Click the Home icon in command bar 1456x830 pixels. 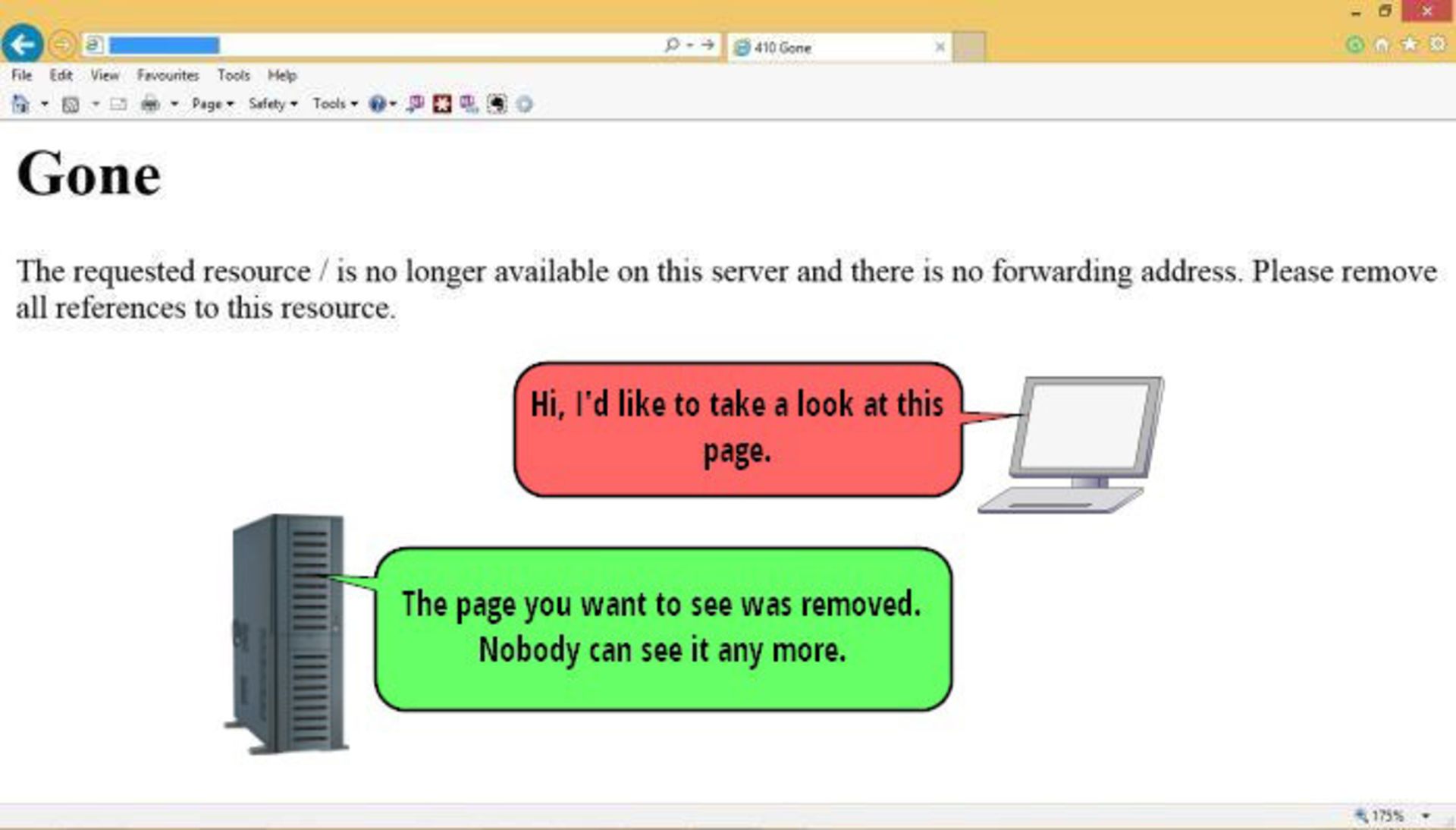click(x=21, y=104)
